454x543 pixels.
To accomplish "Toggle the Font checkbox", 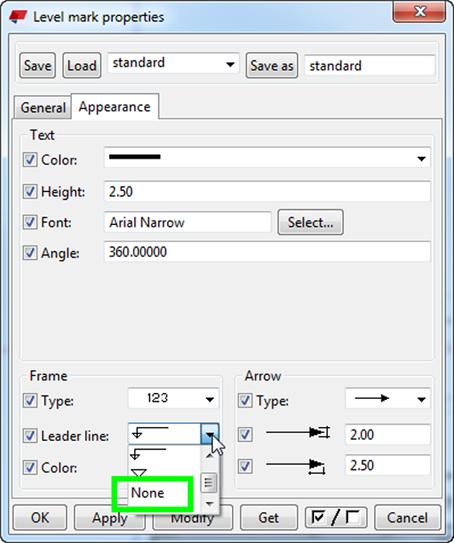I will [30, 222].
